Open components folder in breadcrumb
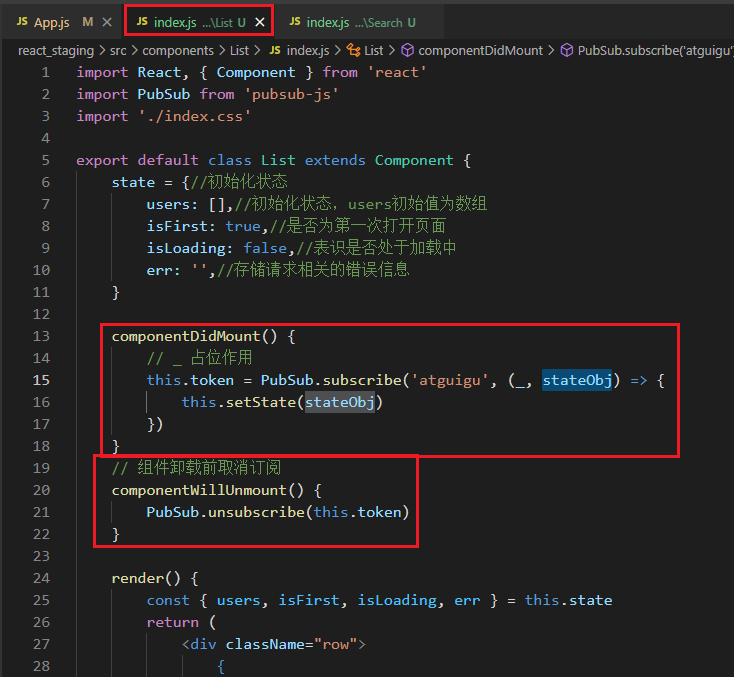Viewport: 734px width, 677px height. (178, 51)
